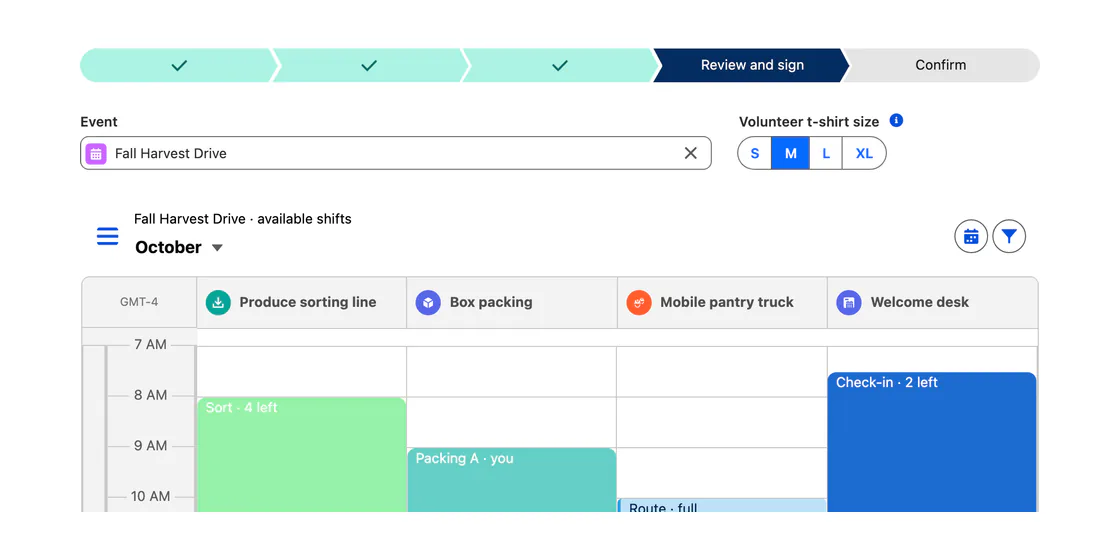Expand the October month dropdown arrow
Viewport: 1120px width, 560px height.
(x=218, y=248)
